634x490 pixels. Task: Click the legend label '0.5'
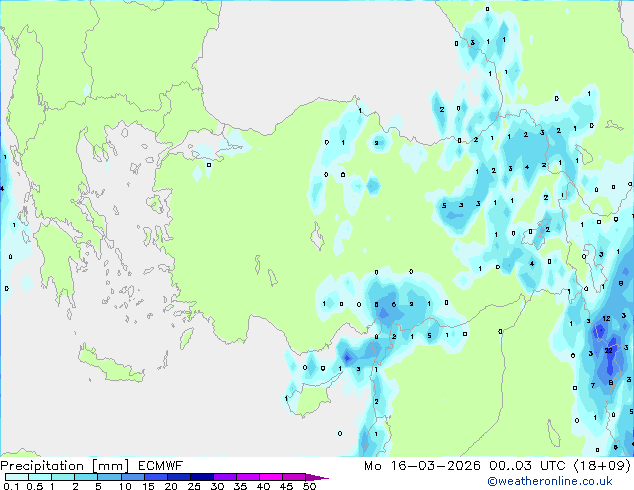click(34, 486)
